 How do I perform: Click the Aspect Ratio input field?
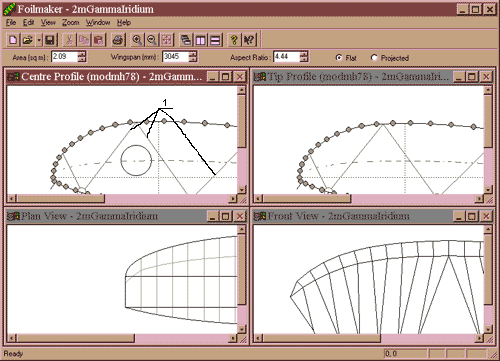[287, 57]
